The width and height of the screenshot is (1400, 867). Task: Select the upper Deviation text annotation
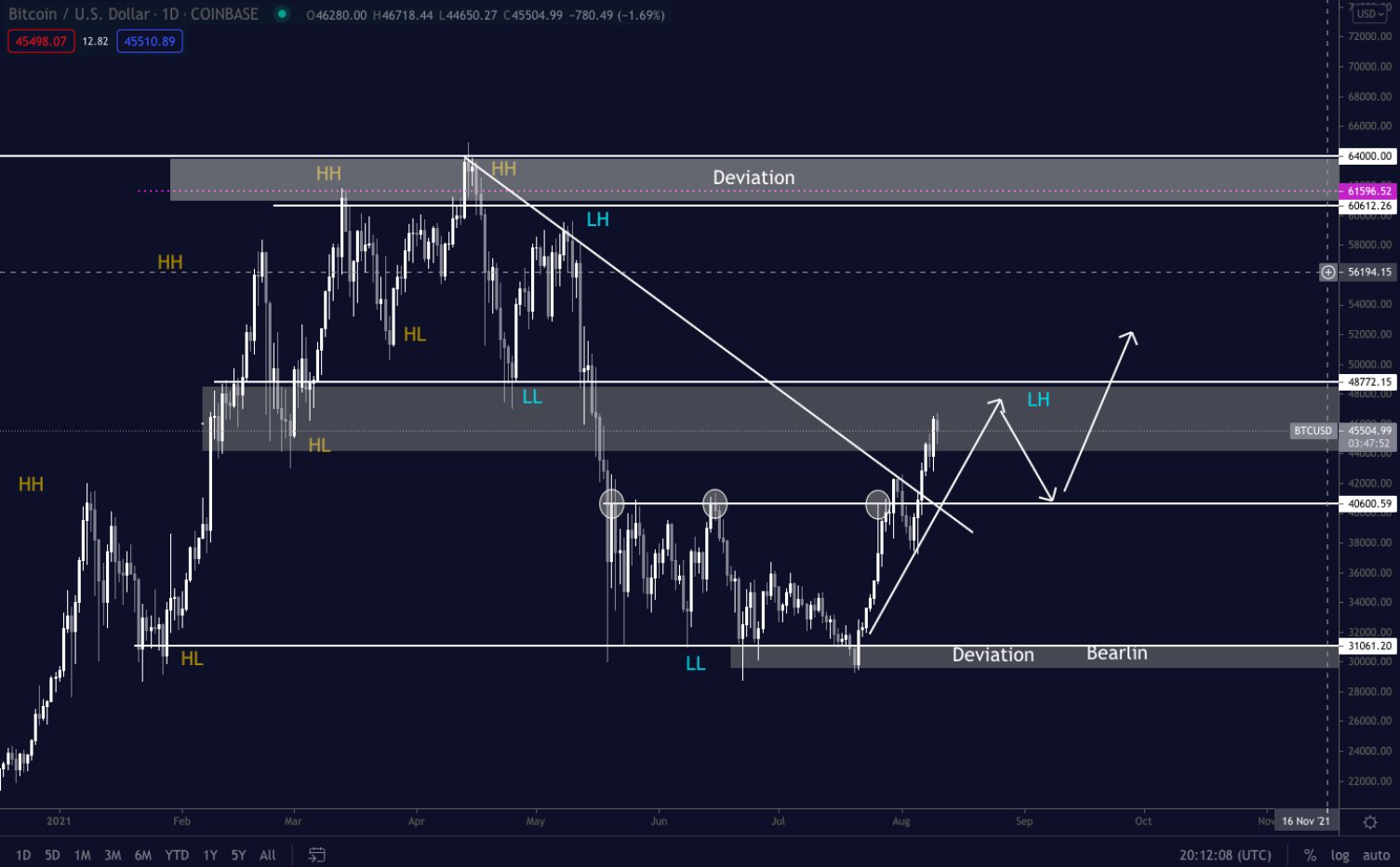coord(753,178)
